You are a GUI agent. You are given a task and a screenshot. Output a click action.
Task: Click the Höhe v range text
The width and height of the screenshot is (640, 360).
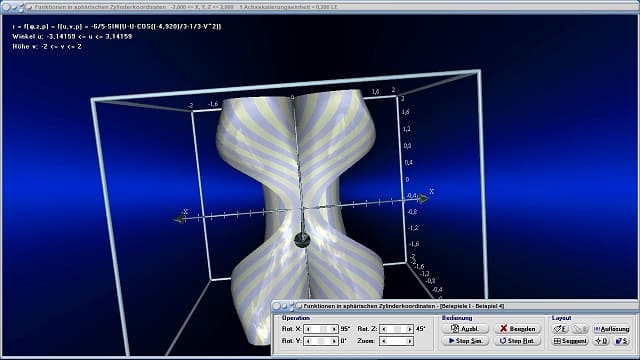click(x=47, y=47)
